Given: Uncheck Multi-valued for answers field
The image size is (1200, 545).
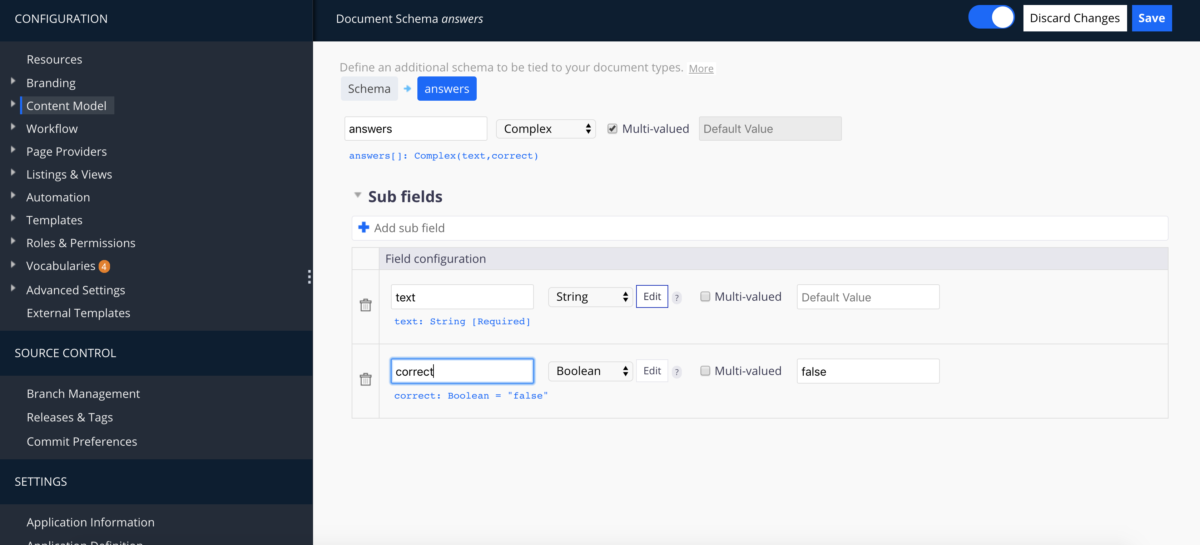Looking at the screenshot, I should 613,129.
